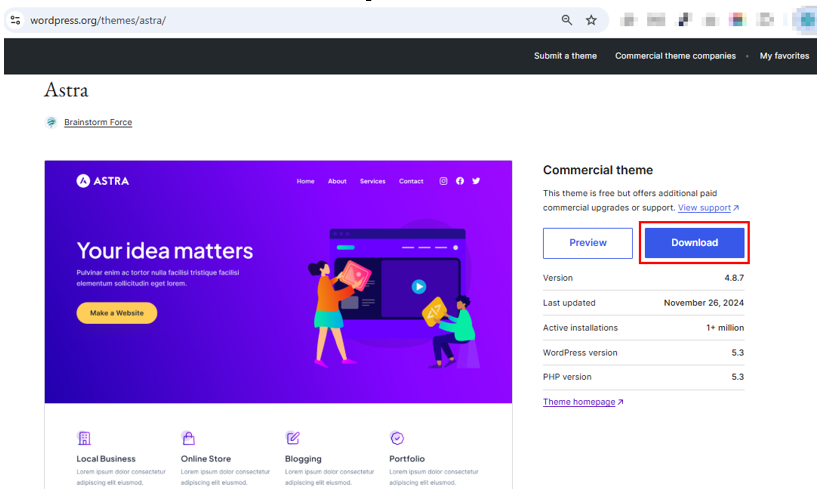820x489 pixels.
Task: Click the Facebook icon in theme preview
Action: (460, 181)
